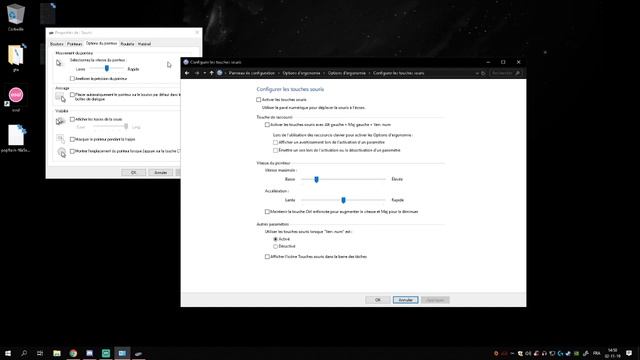Image resolution: width=640 pixels, height=360 pixels.
Task: Refresh the Control Panel address bar
Action: pos(483,73)
